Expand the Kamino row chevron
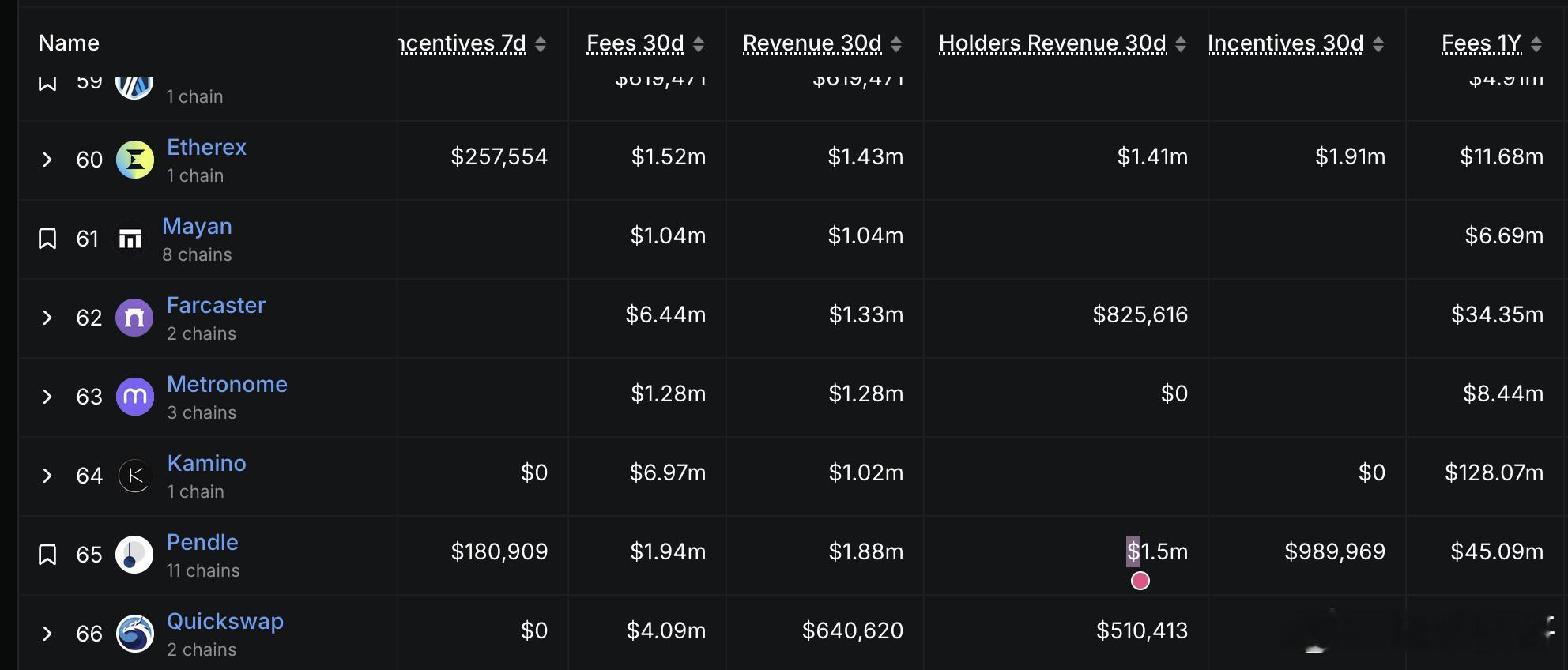1568x670 pixels. (x=47, y=476)
